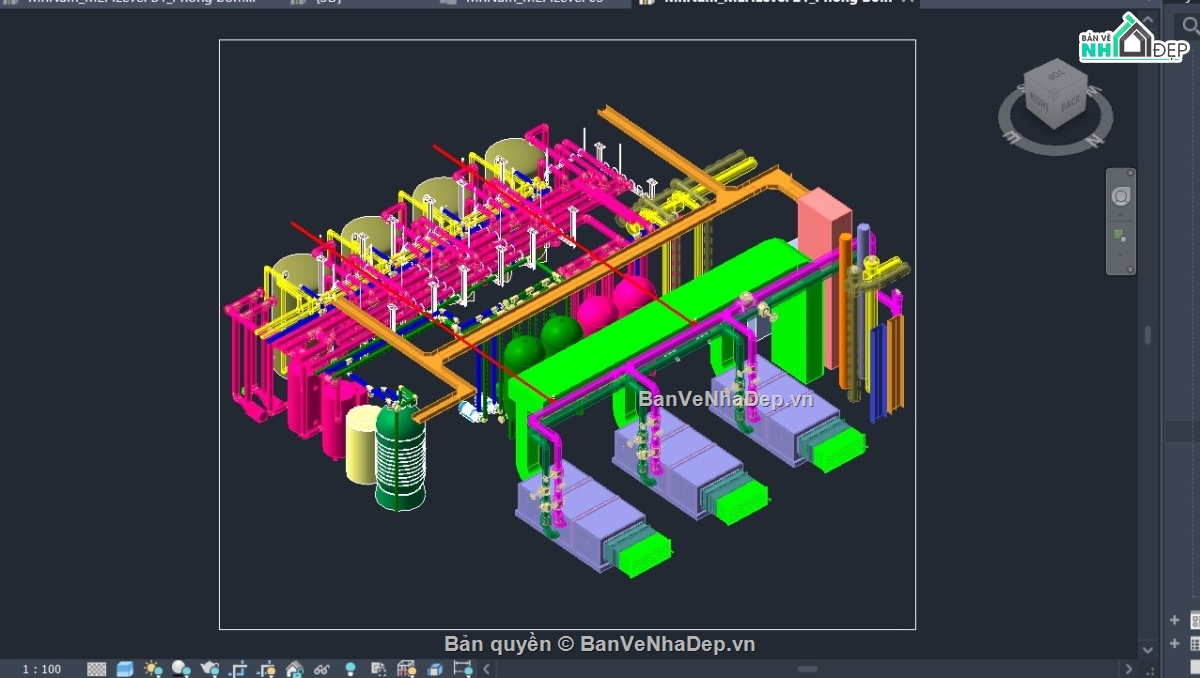Click the blue 3D box visual style icon
1200x678 pixels.
[x=125, y=669]
